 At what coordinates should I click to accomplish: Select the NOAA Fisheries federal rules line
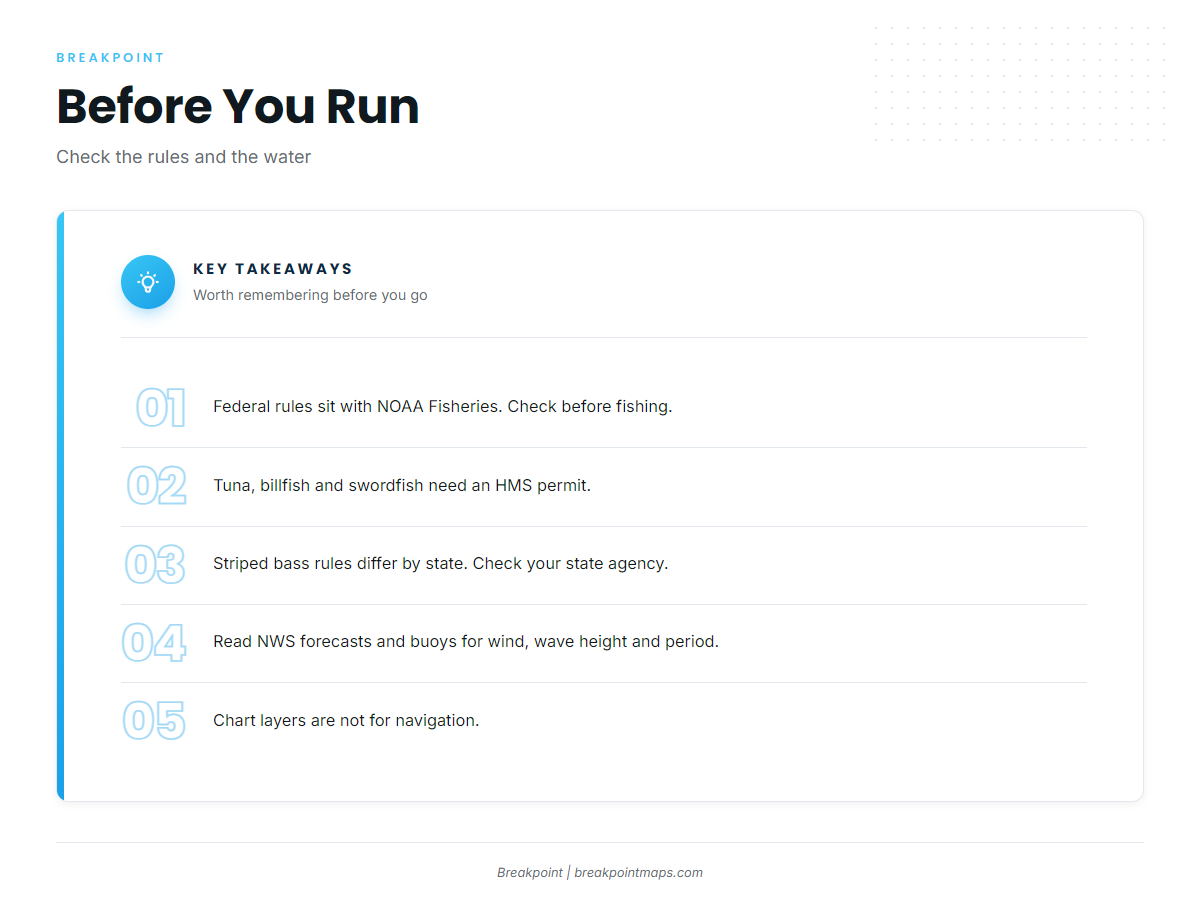pyautogui.click(x=443, y=407)
